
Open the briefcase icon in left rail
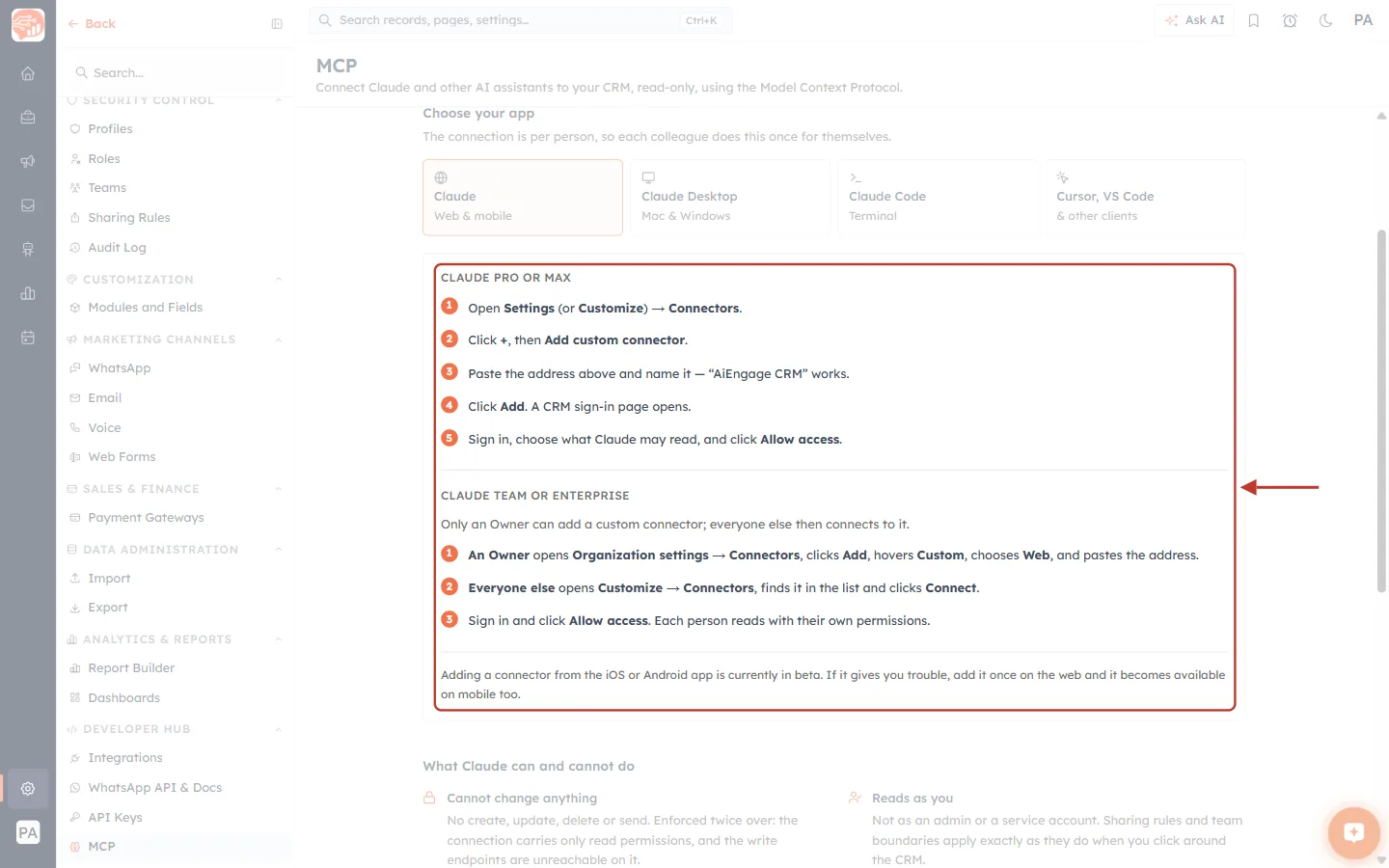tap(28, 117)
